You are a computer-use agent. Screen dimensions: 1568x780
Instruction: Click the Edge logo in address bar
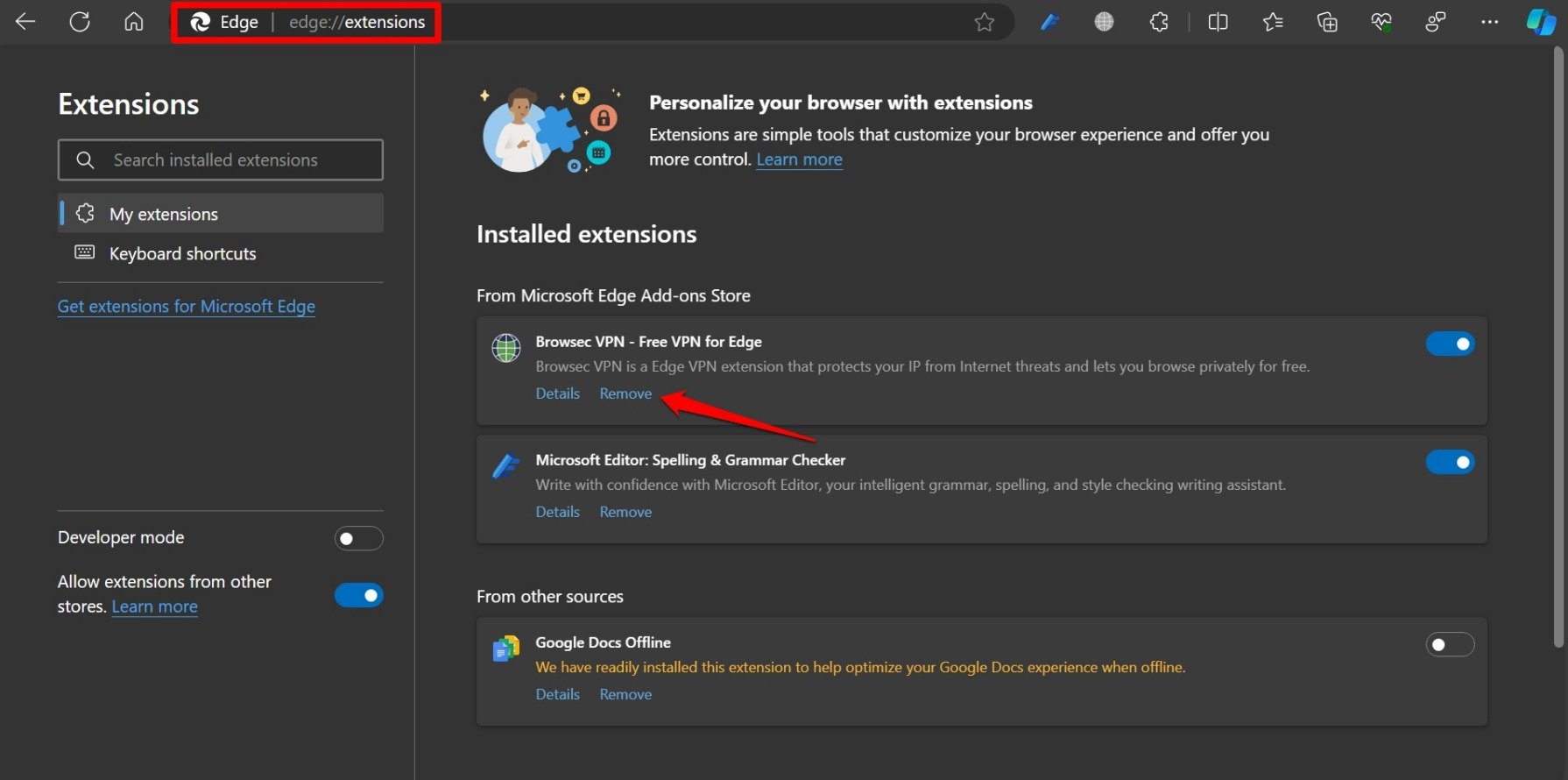click(201, 22)
